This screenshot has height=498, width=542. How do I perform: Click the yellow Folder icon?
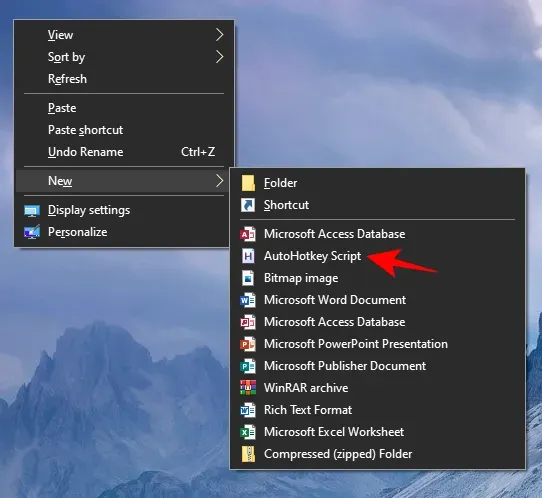pyautogui.click(x=248, y=183)
